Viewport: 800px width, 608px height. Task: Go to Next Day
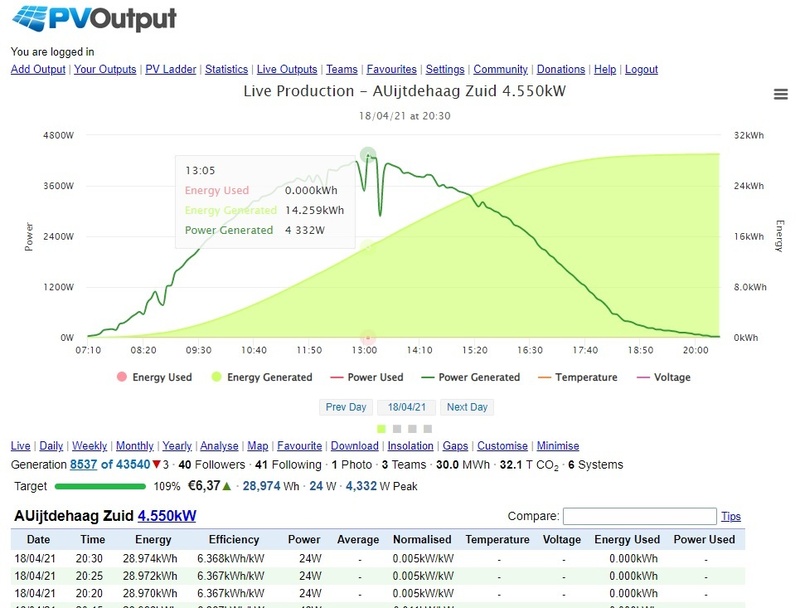point(467,407)
